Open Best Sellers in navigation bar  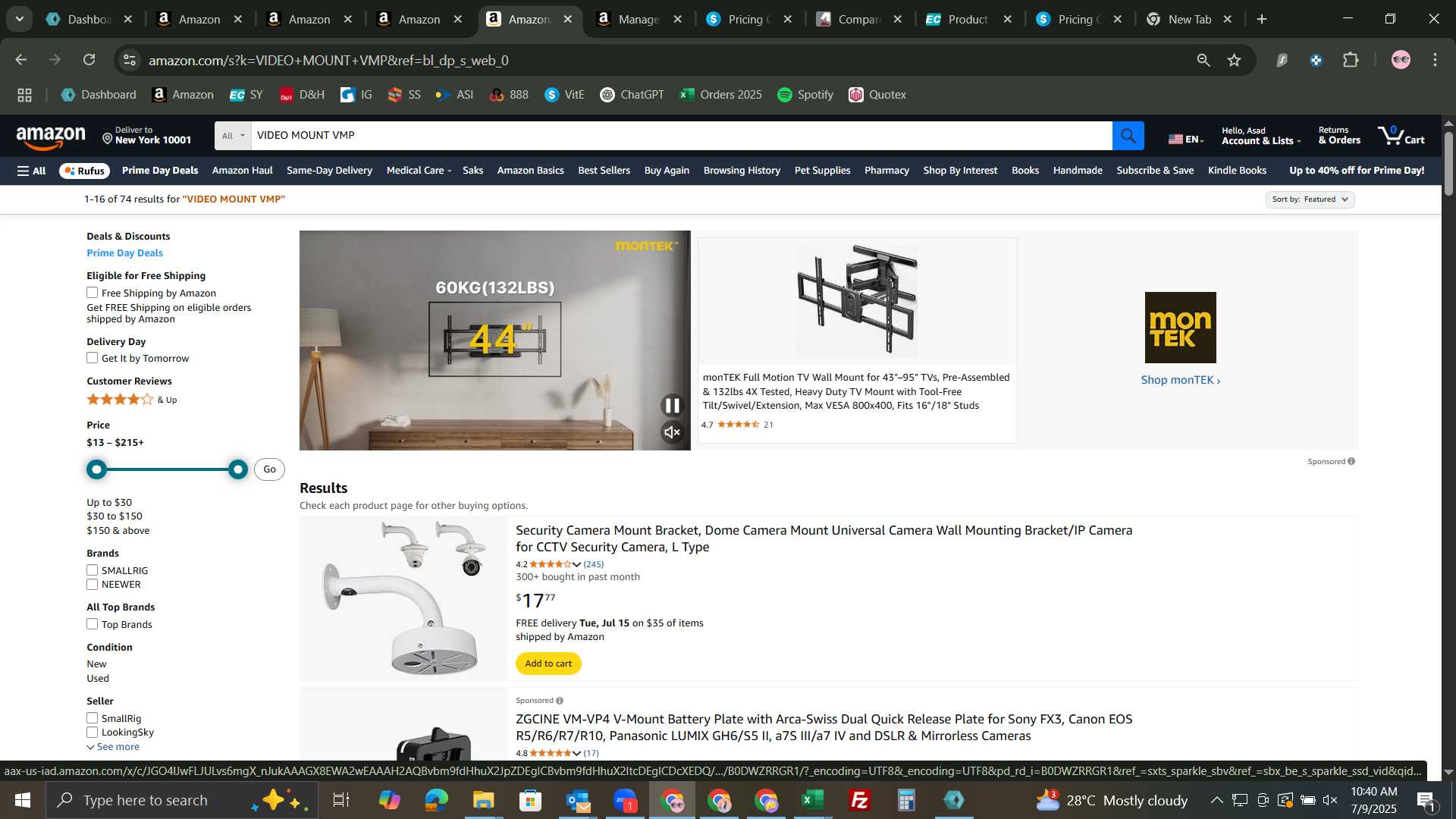[x=604, y=171]
